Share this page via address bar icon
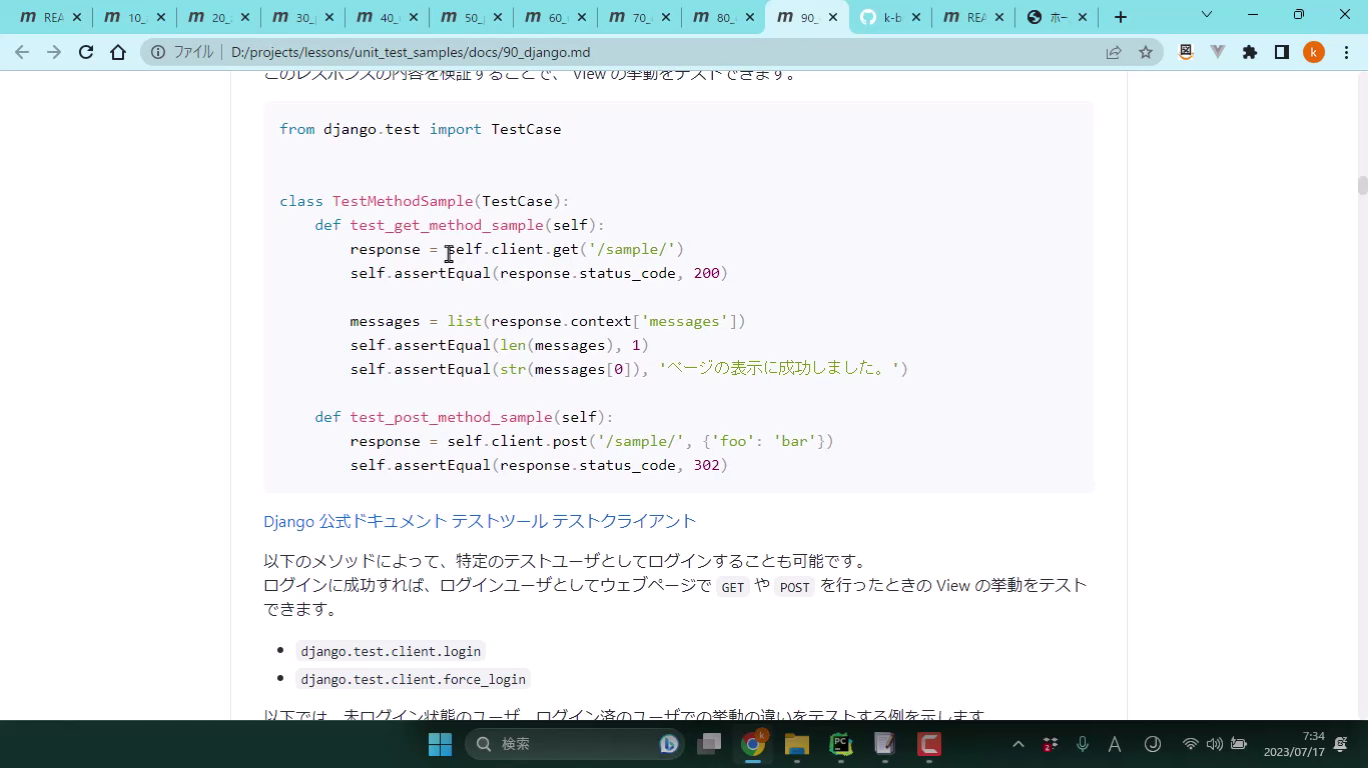 click(x=1114, y=52)
